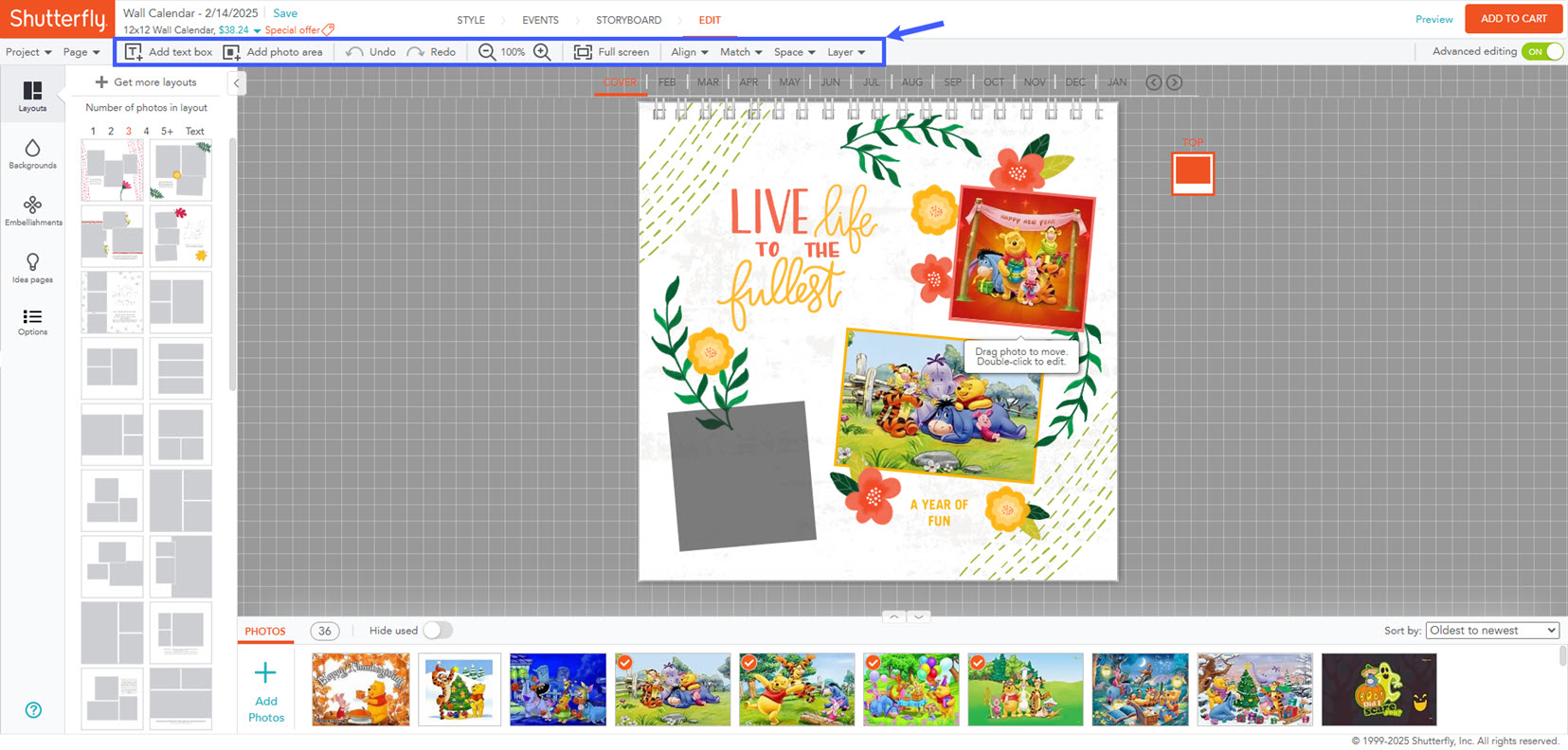
Task: Open the Sort by dropdown
Action: point(1491,631)
